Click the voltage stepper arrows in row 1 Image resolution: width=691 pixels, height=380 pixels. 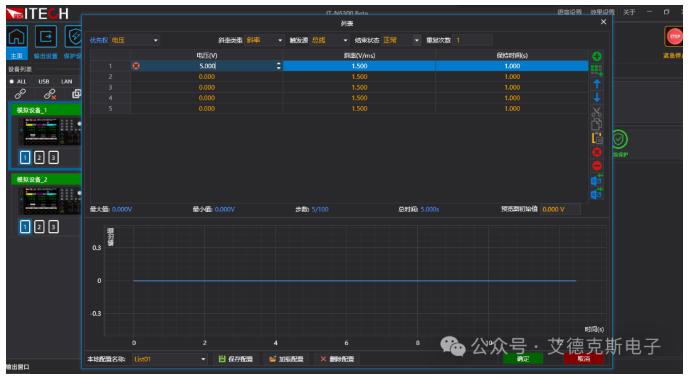coord(279,66)
